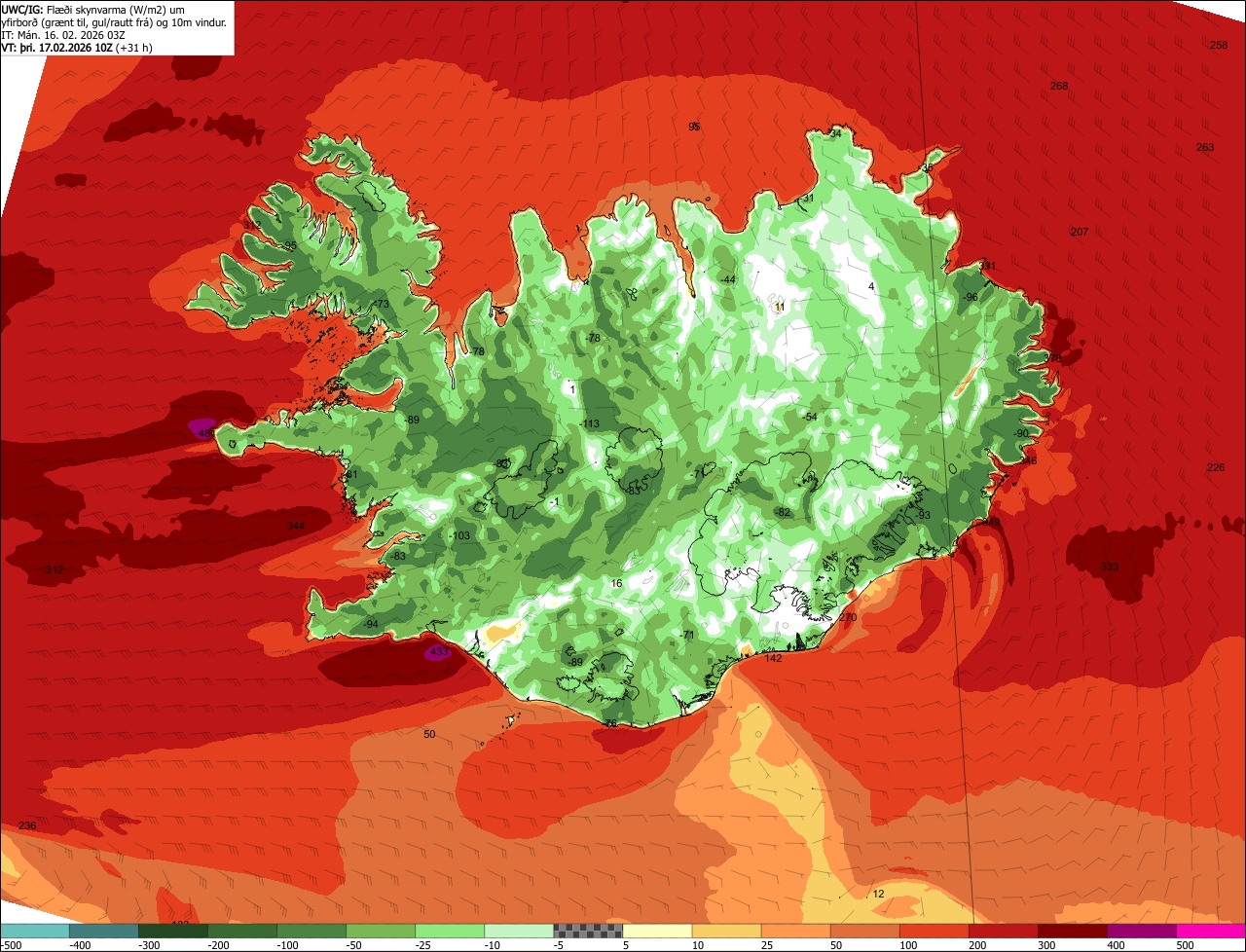Pick the darkest green -300 to -200 swatch
1246x952 pixels.
172,931
